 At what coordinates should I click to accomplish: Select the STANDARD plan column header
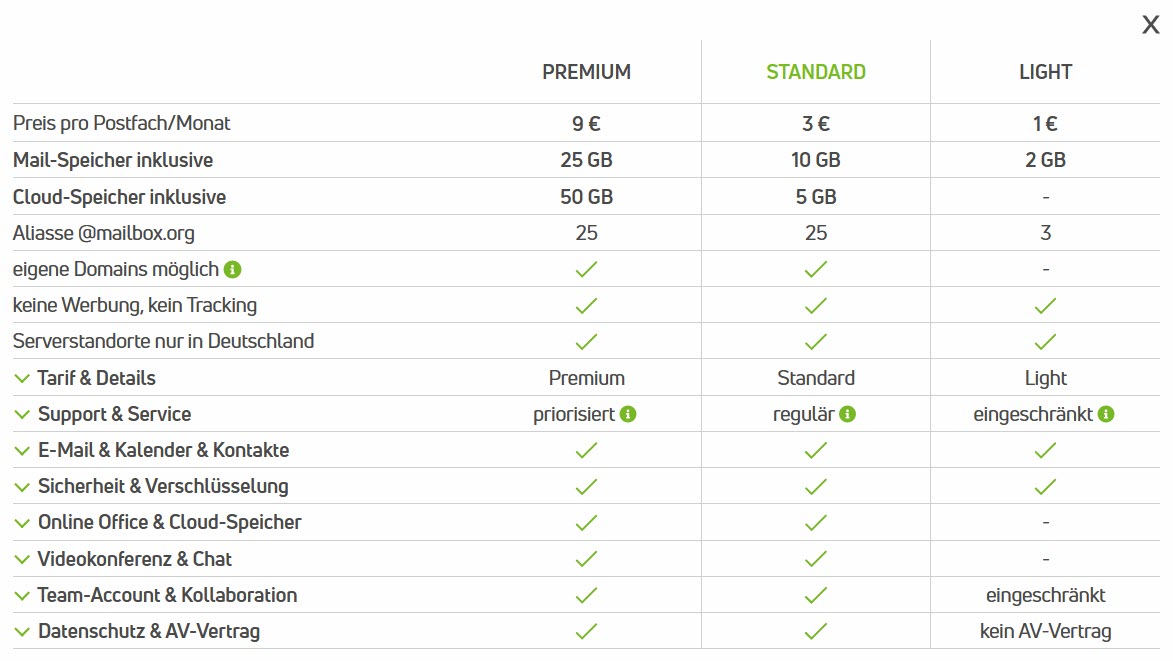816,72
